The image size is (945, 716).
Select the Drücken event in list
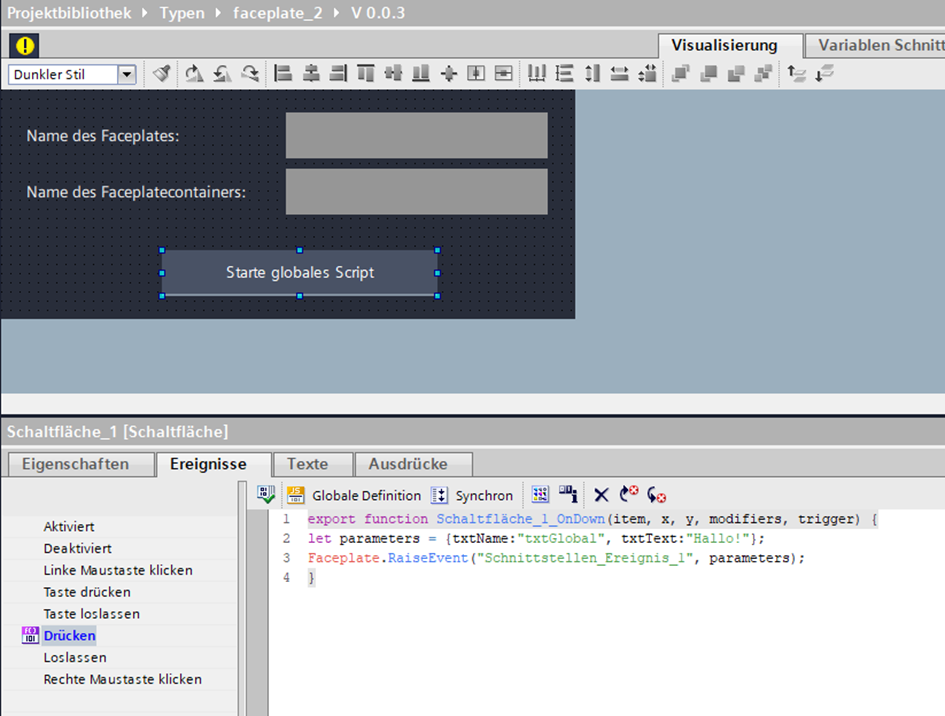[70, 636]
